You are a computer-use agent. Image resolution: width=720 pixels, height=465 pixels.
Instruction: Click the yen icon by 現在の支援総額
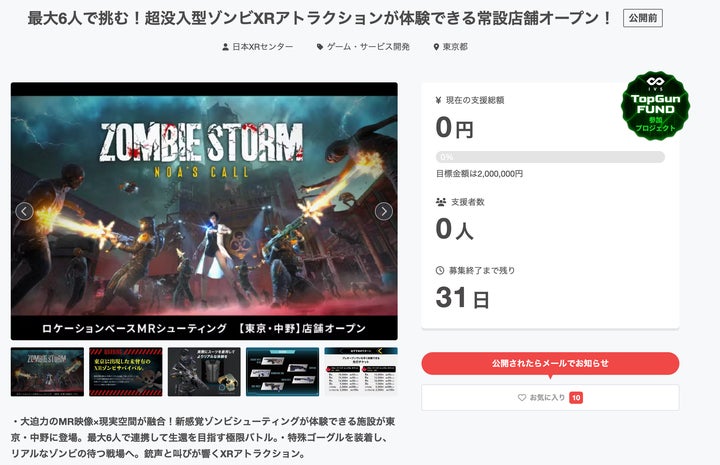[438, 100]
